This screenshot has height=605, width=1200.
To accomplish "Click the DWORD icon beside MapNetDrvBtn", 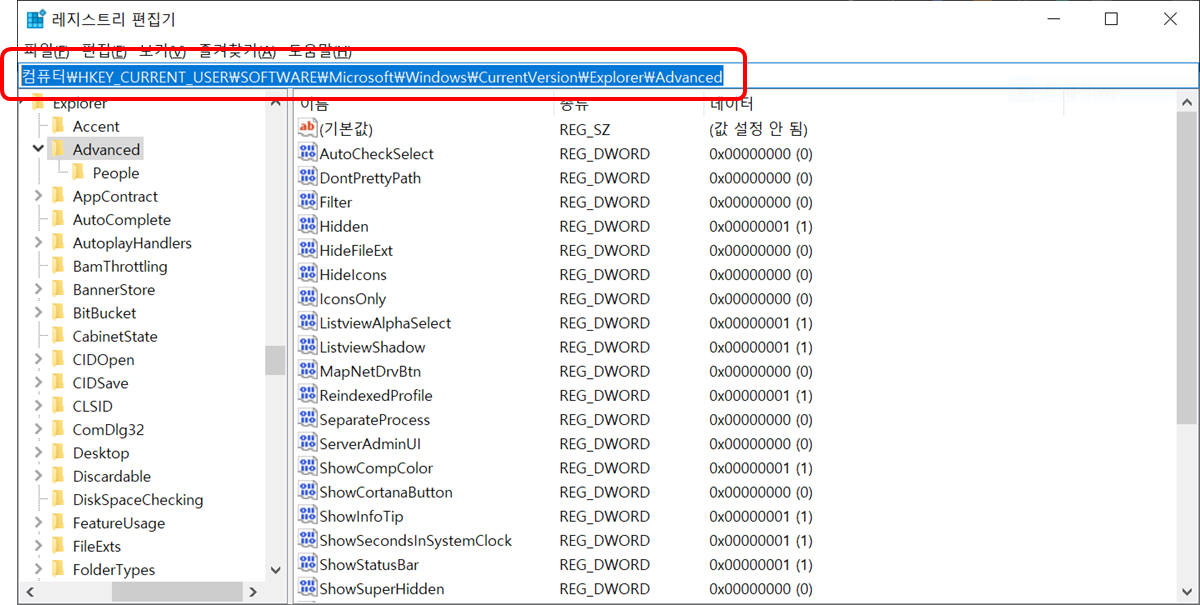I will pos(307,371).
